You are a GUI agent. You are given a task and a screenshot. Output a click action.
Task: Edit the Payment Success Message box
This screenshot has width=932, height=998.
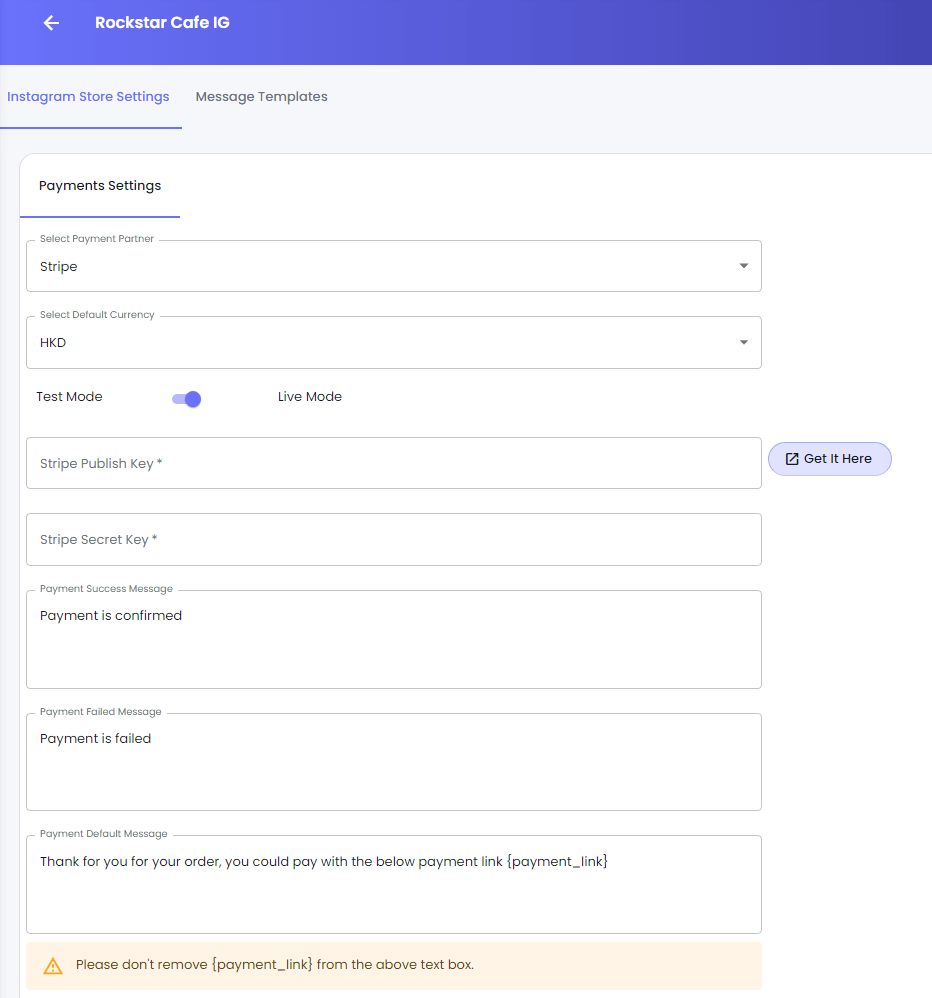tap(393, 640)
